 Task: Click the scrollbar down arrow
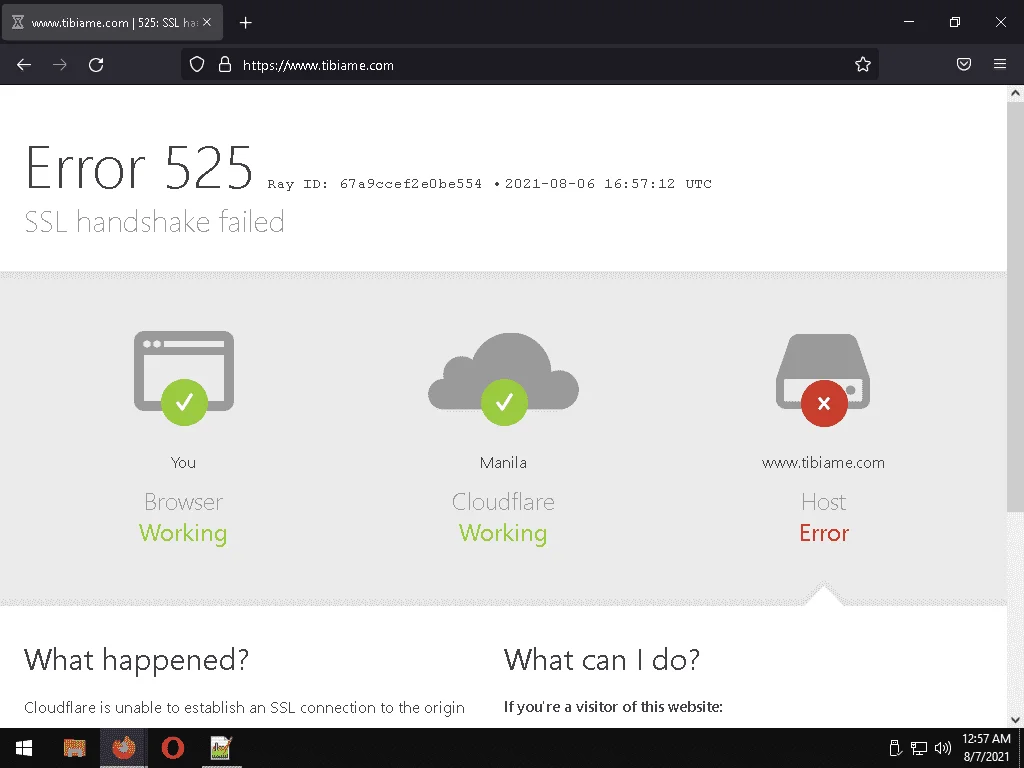pos(1015,720)
